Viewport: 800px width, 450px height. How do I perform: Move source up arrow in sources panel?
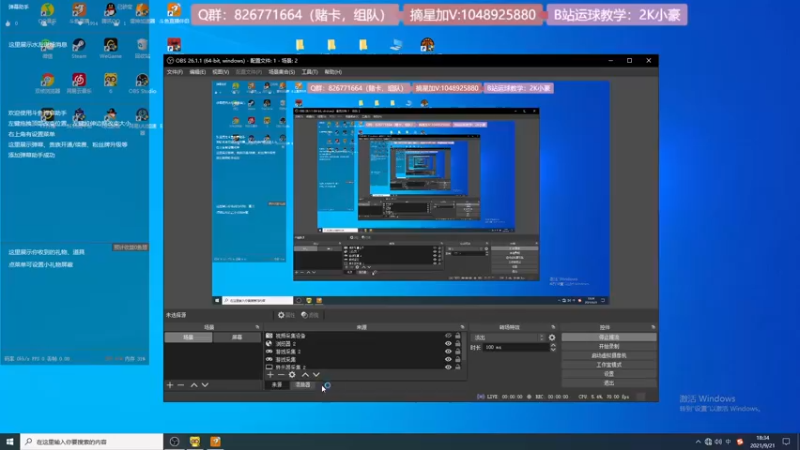305,374
